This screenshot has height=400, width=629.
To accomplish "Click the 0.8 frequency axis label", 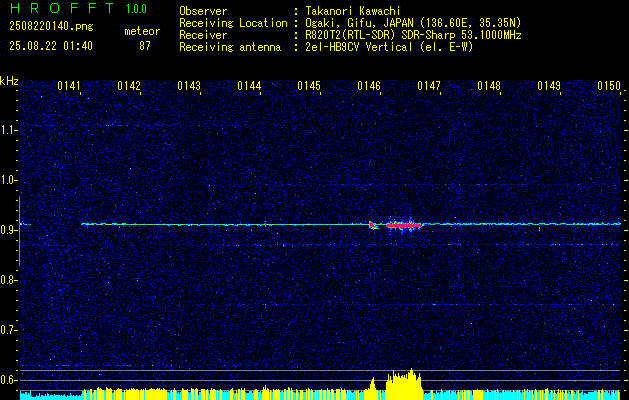I will click(x=9, y=280).
